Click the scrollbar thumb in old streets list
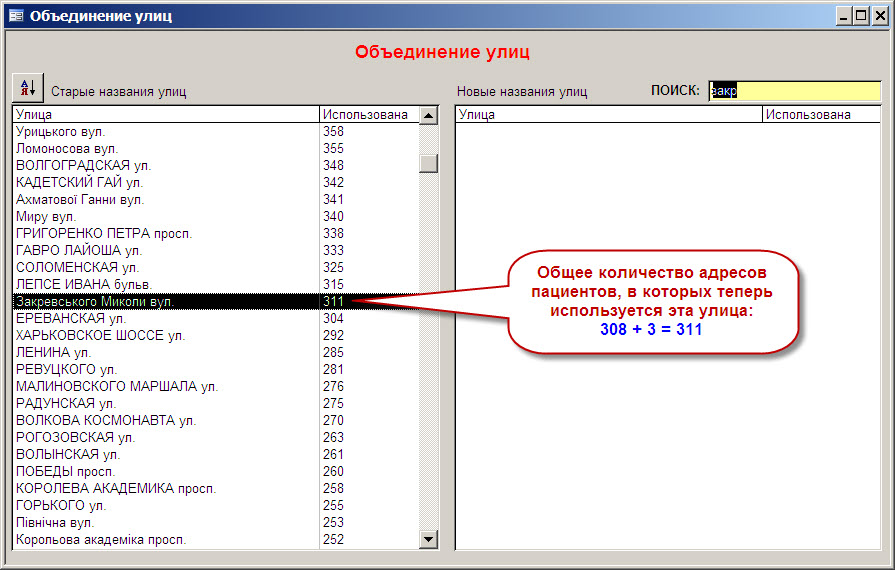The height and width of the screenshot is (570, 895). (428, 163)
